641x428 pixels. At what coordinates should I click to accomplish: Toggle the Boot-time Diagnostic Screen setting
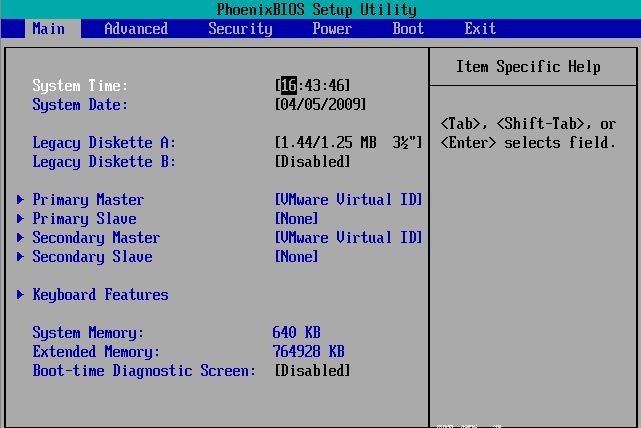(312, 371)
